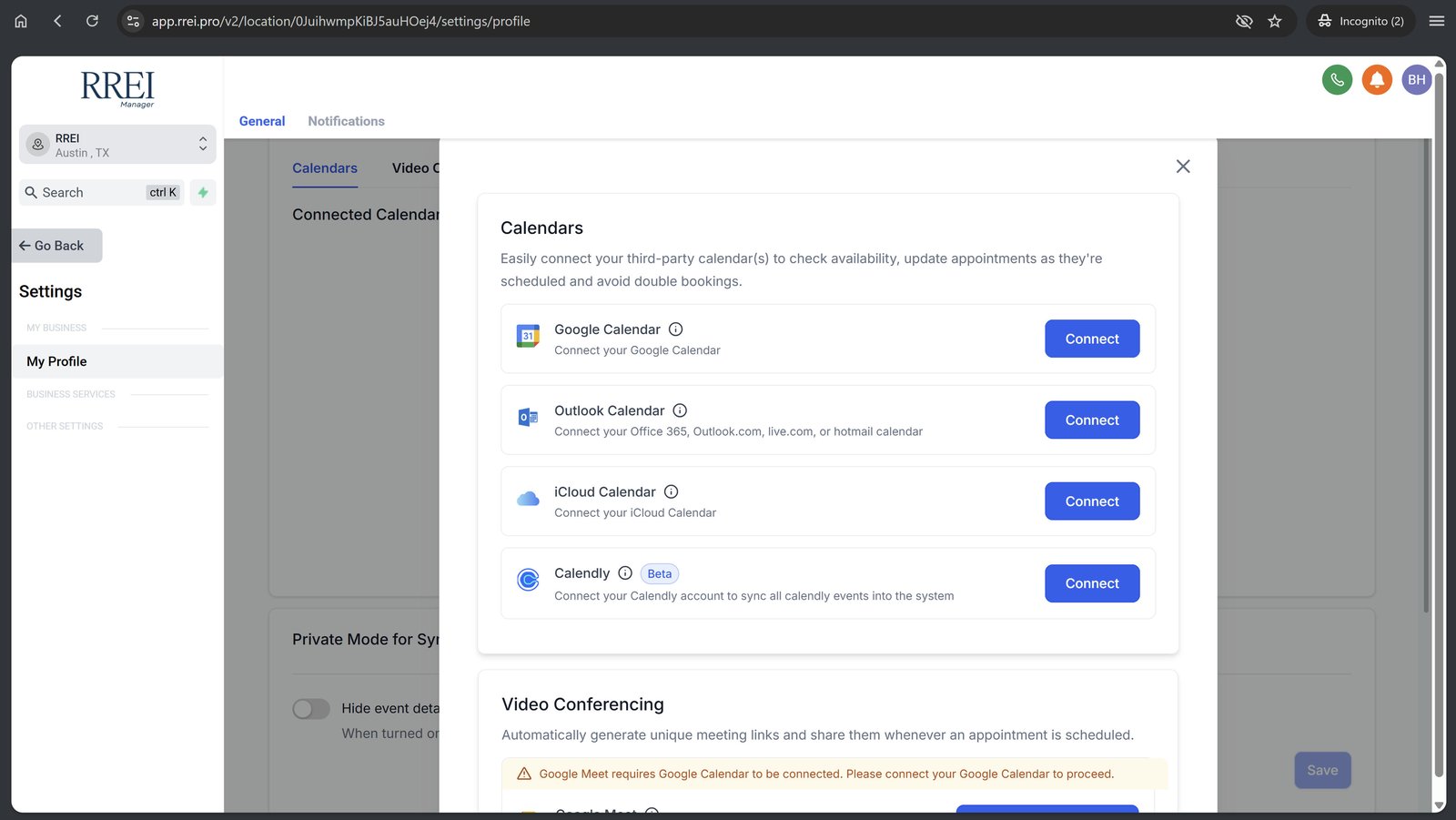The width and height of the screenshot is (1456, 820).
Task: Connect iCloud Calendar
Action: (x=1092, y=501)
